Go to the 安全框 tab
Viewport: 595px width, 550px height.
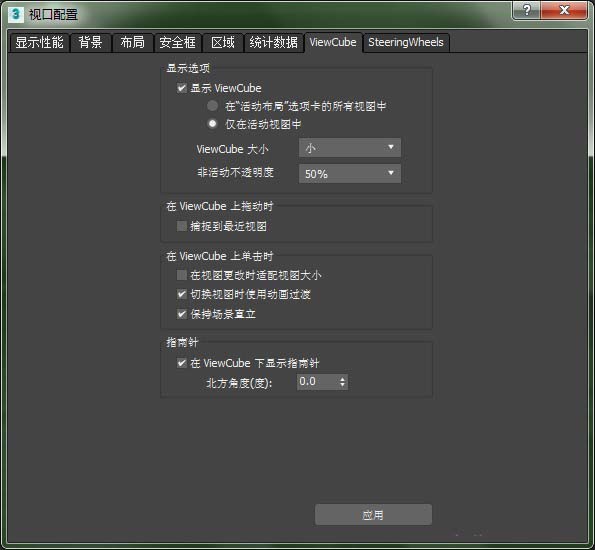click(x=177, y=42)
